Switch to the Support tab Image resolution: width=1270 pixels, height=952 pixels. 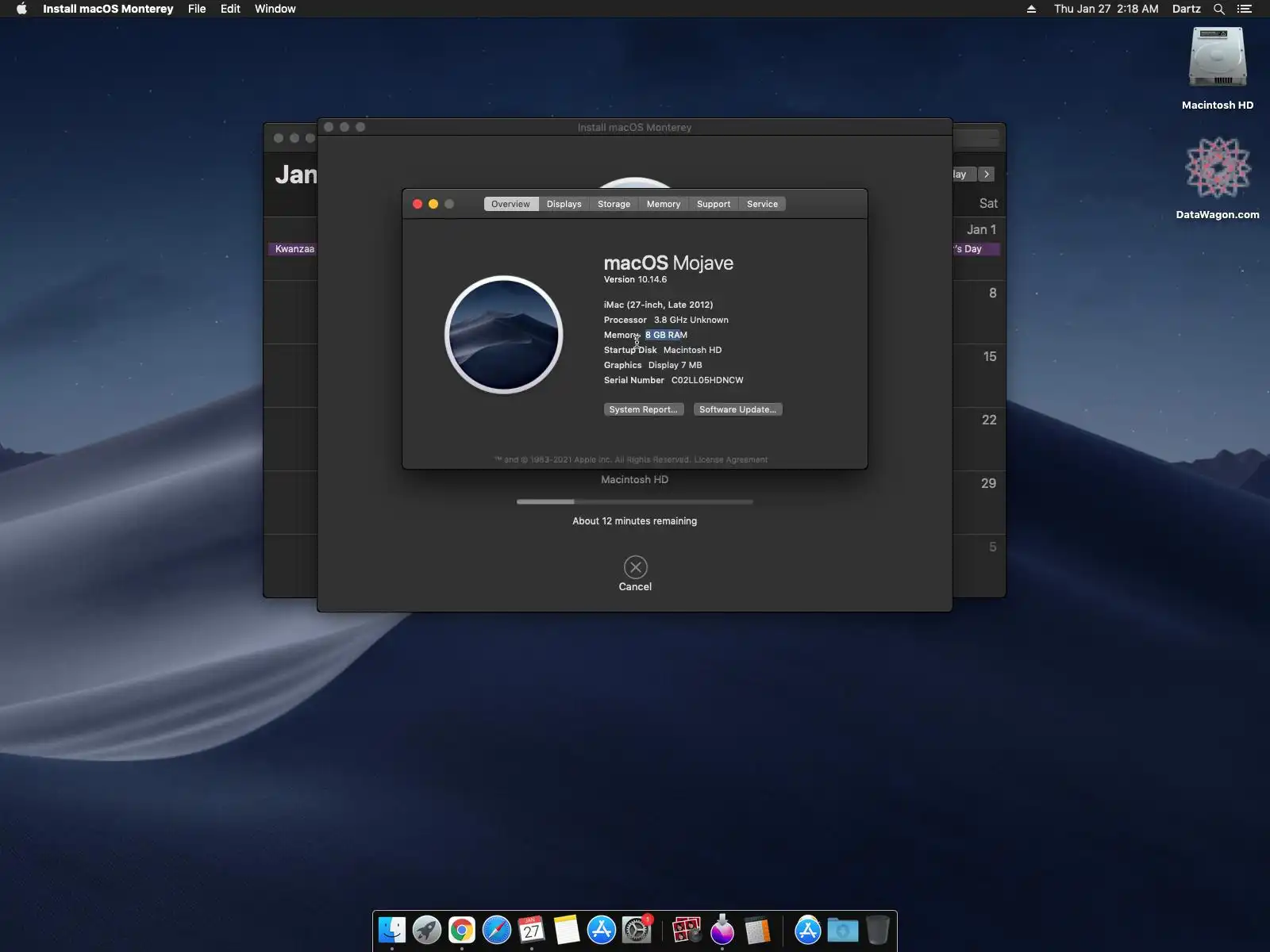pyautogui.click(x=714, y=204)
